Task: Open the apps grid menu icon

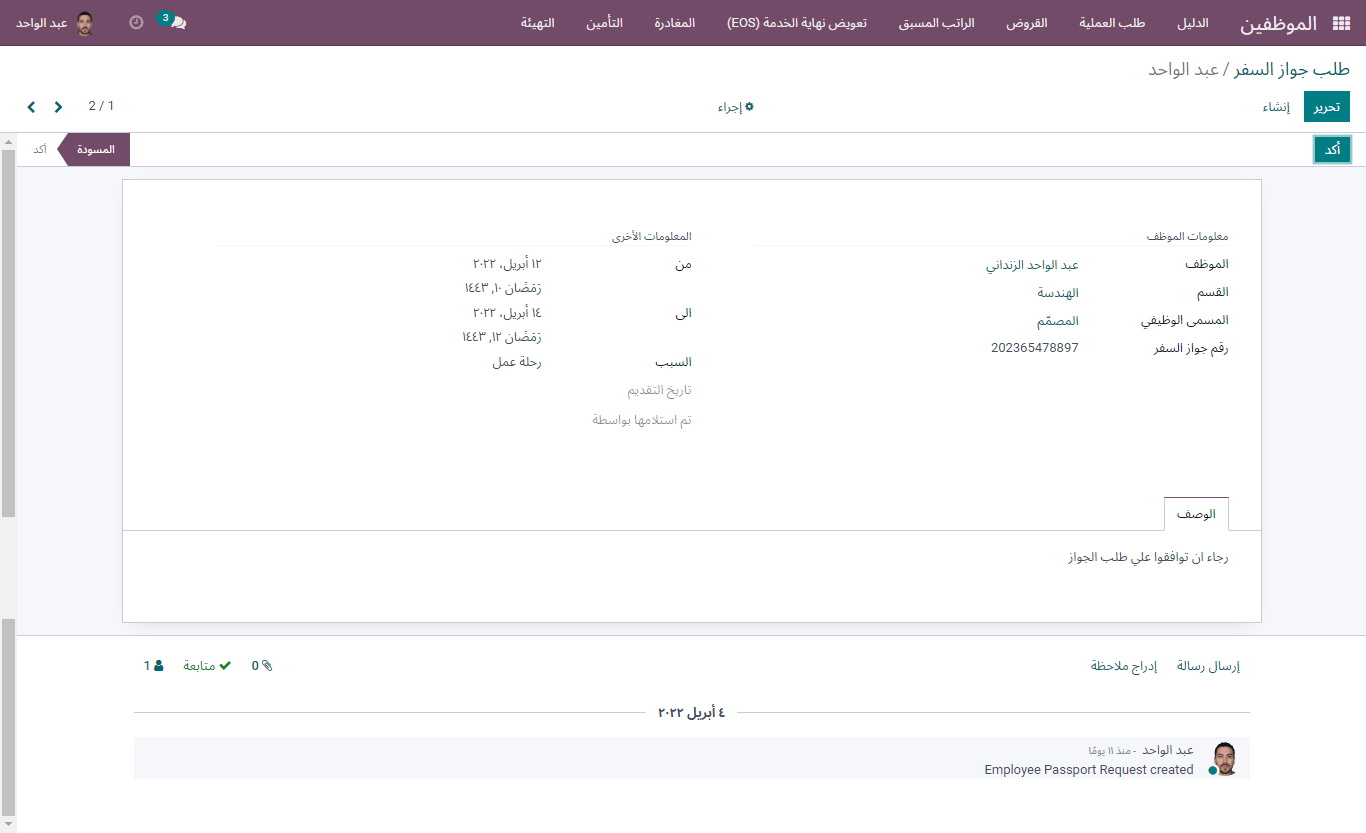Action: (x=1341, y=23)
